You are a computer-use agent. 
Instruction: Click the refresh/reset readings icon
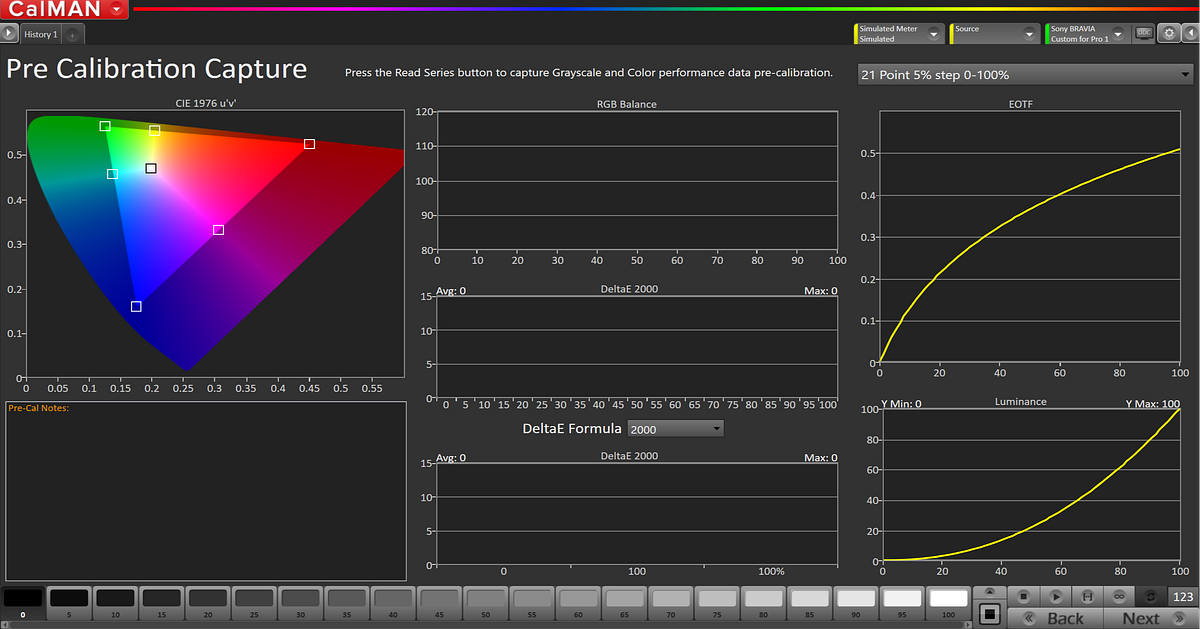1150,596
